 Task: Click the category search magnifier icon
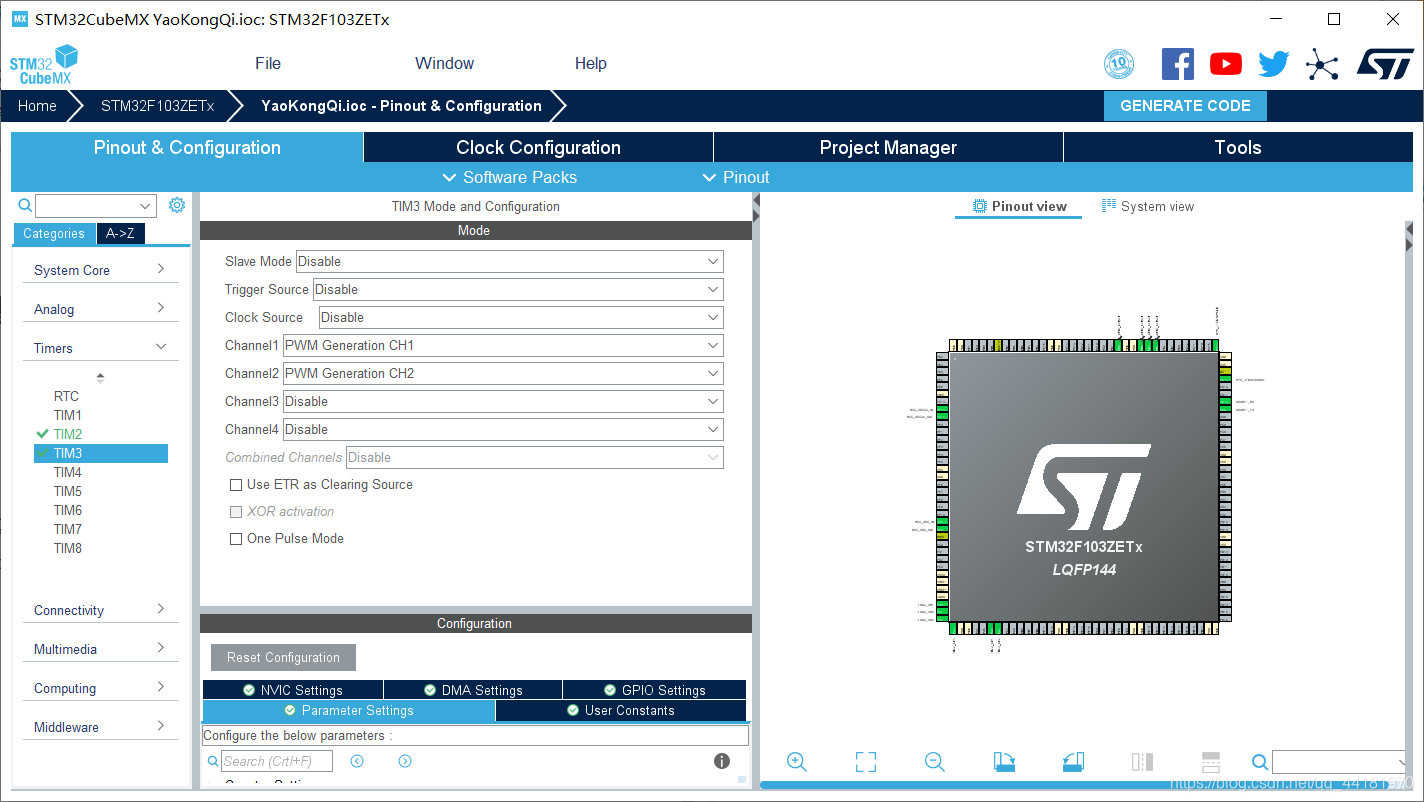pyautogui.click(x=26, y=206)
